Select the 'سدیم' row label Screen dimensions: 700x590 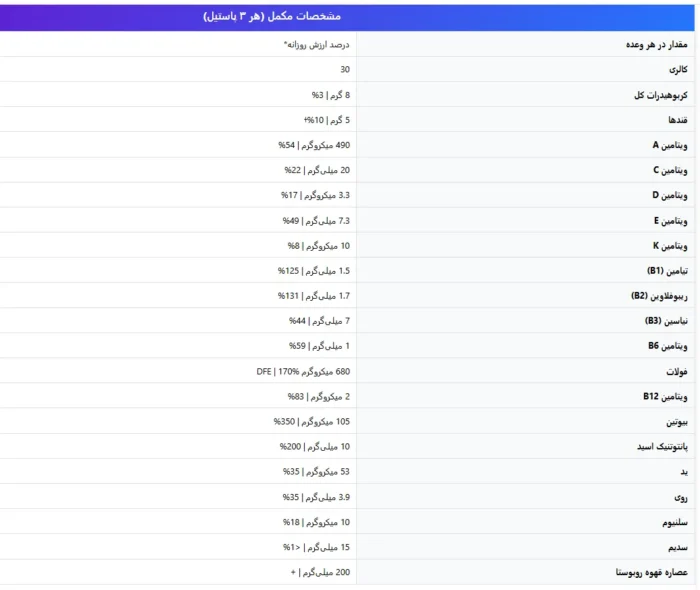point(678,547)
